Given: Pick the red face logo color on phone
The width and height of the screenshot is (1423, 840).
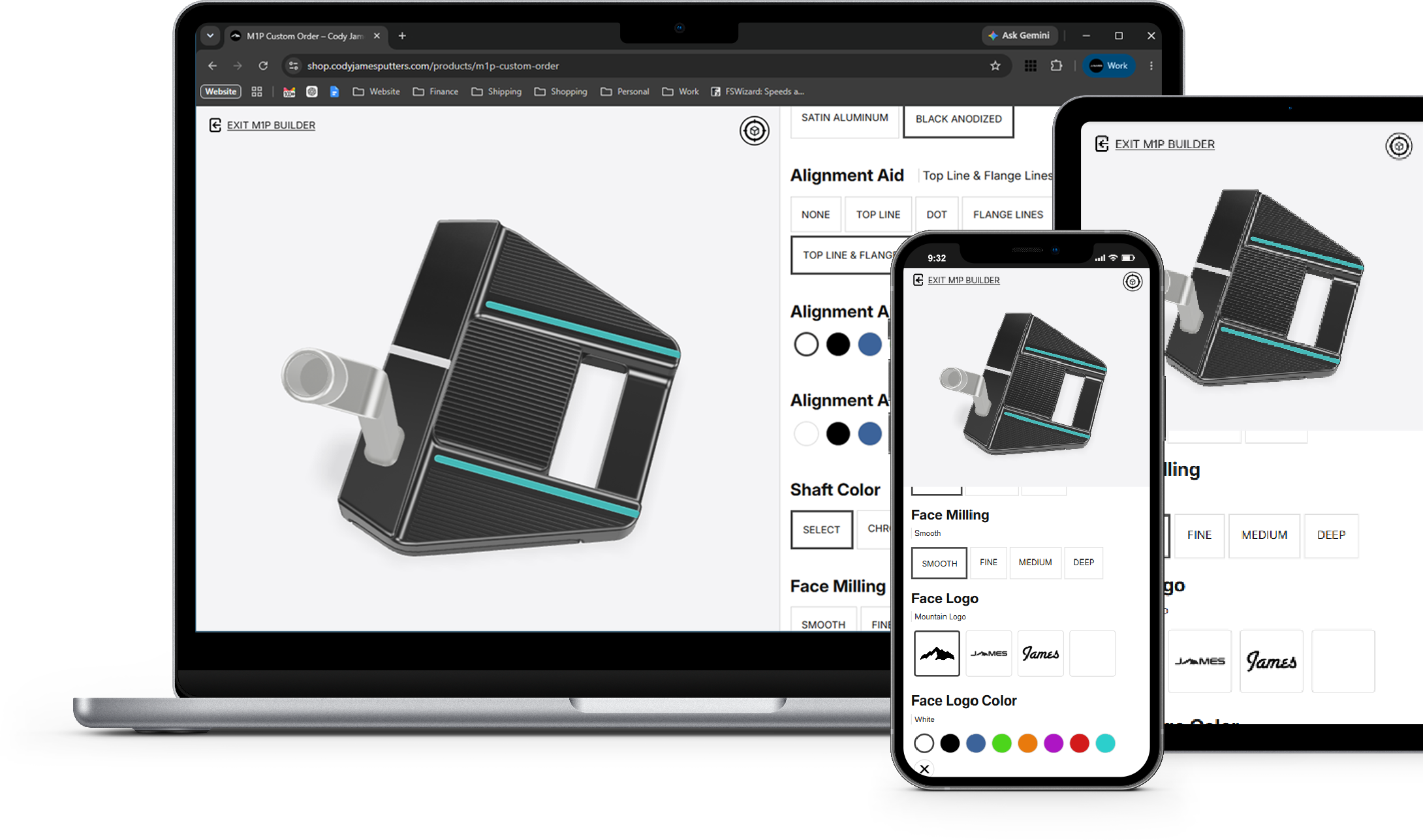Looking at the screenshot, I should [x=1080, y=743].
